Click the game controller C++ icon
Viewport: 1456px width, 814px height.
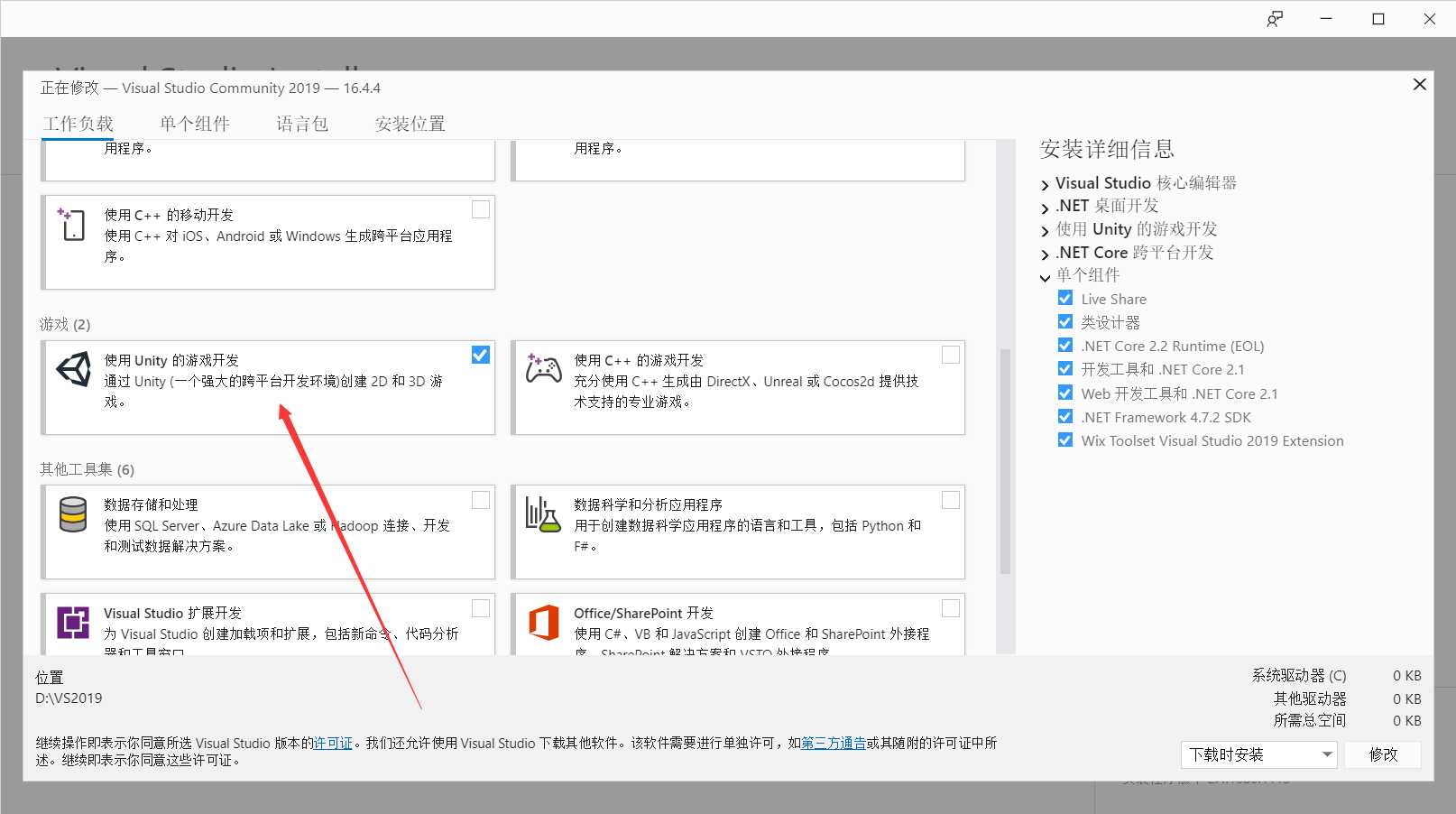(x=544, y=368)
